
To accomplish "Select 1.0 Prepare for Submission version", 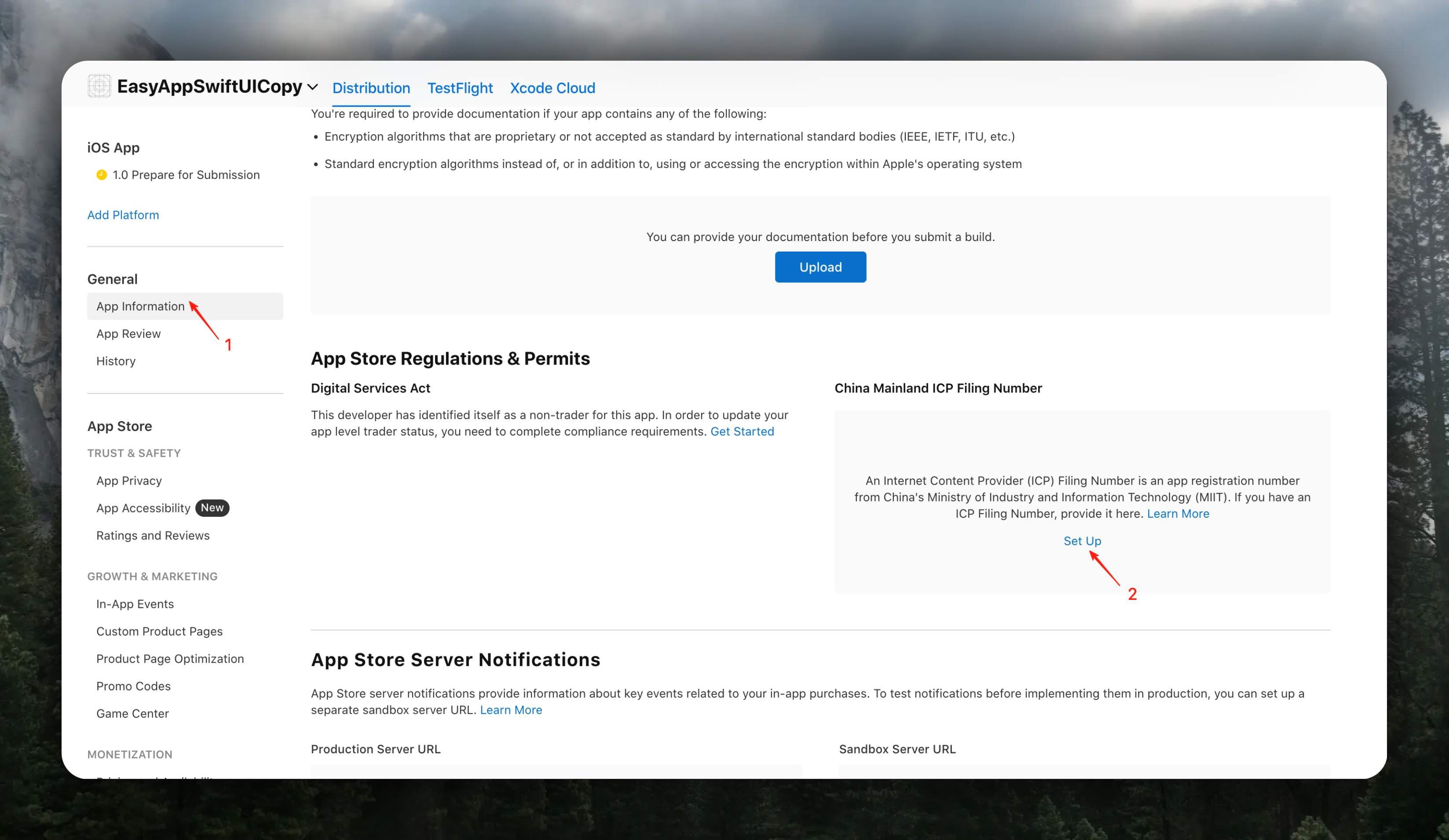I will coord(186,175).
